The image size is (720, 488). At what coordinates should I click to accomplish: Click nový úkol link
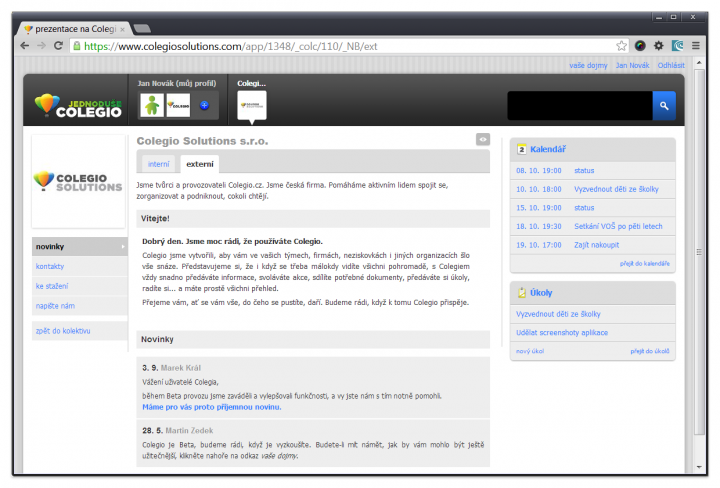pos(529,351)
